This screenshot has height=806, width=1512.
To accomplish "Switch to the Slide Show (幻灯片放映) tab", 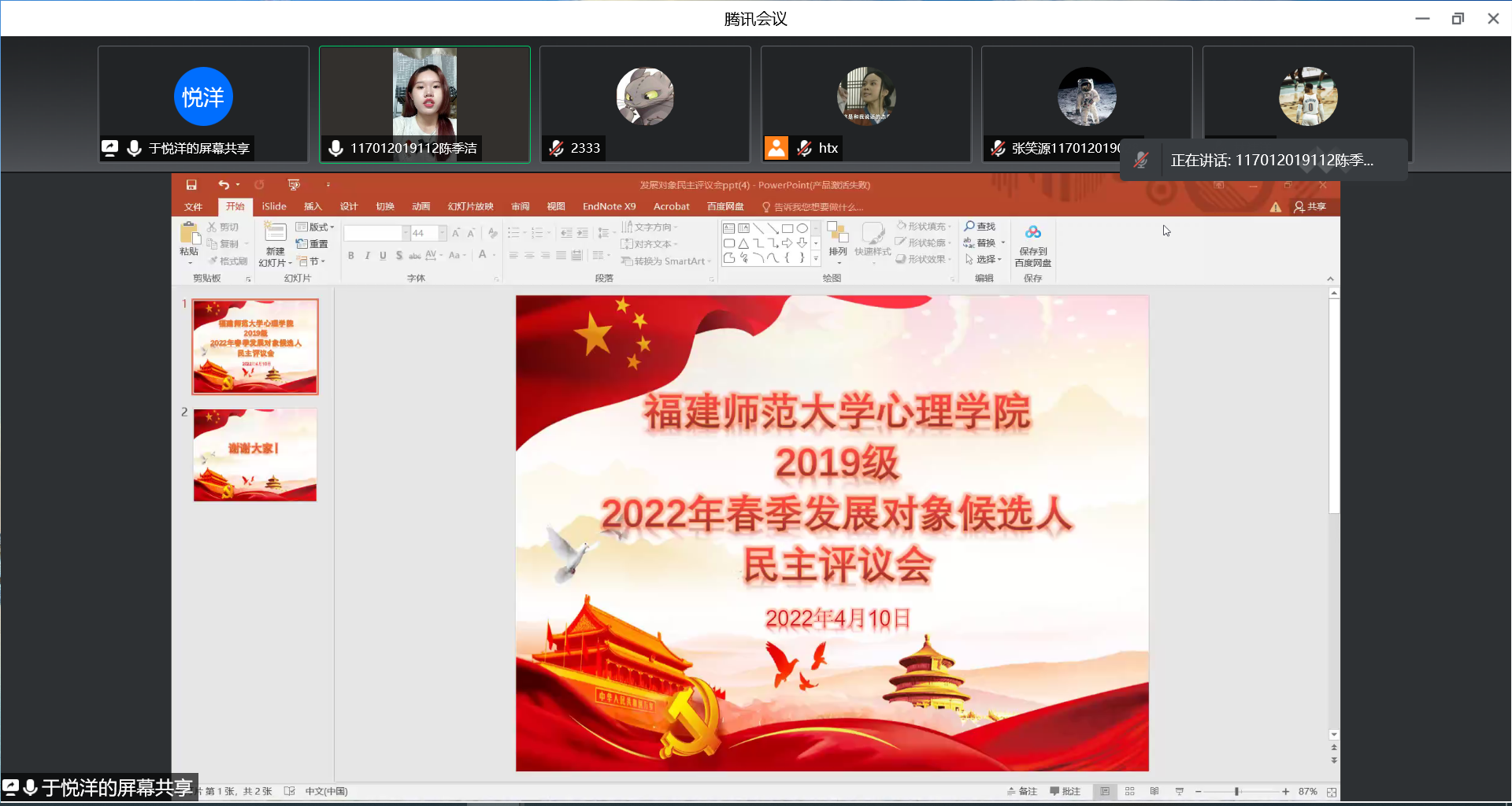I will [470, 207].
